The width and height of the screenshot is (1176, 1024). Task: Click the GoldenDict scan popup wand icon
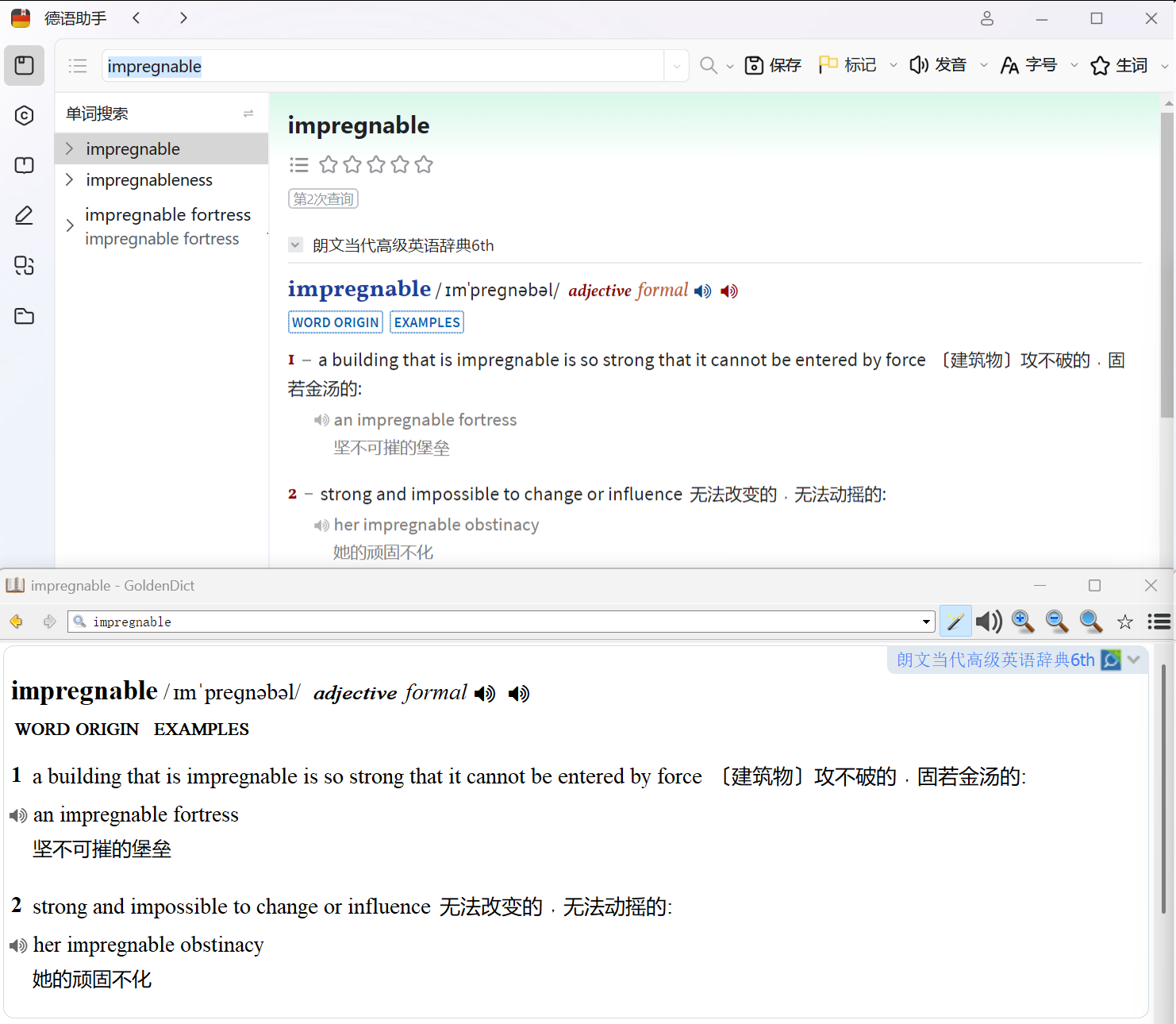click(x=955, y=622)
